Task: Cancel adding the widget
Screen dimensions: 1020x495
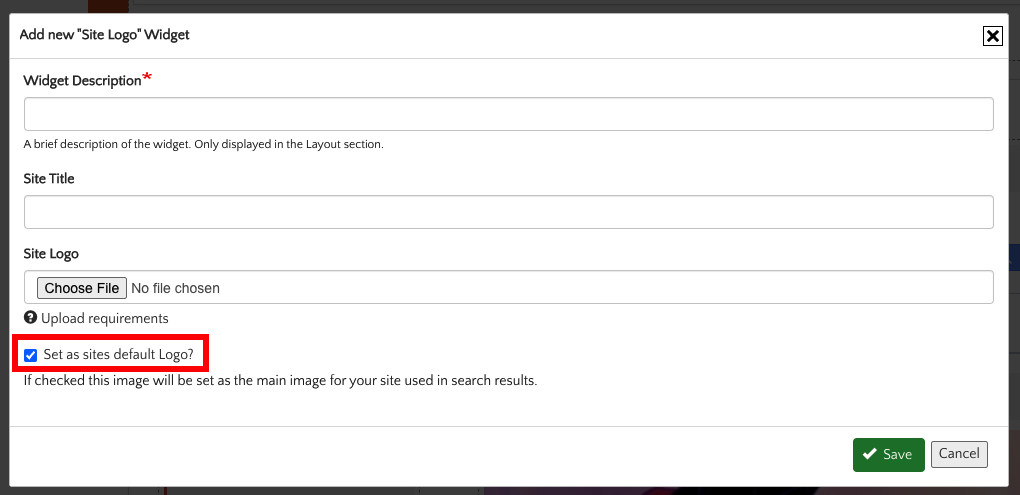Action: pyautogui.click(x=959, y=454)
